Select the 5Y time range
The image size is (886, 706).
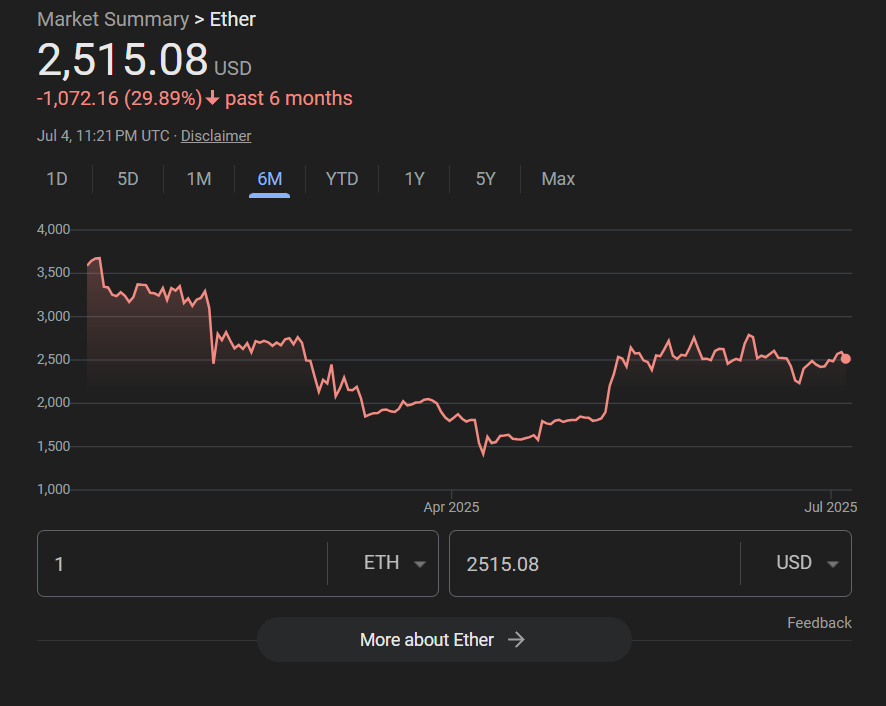pos(485,179)
